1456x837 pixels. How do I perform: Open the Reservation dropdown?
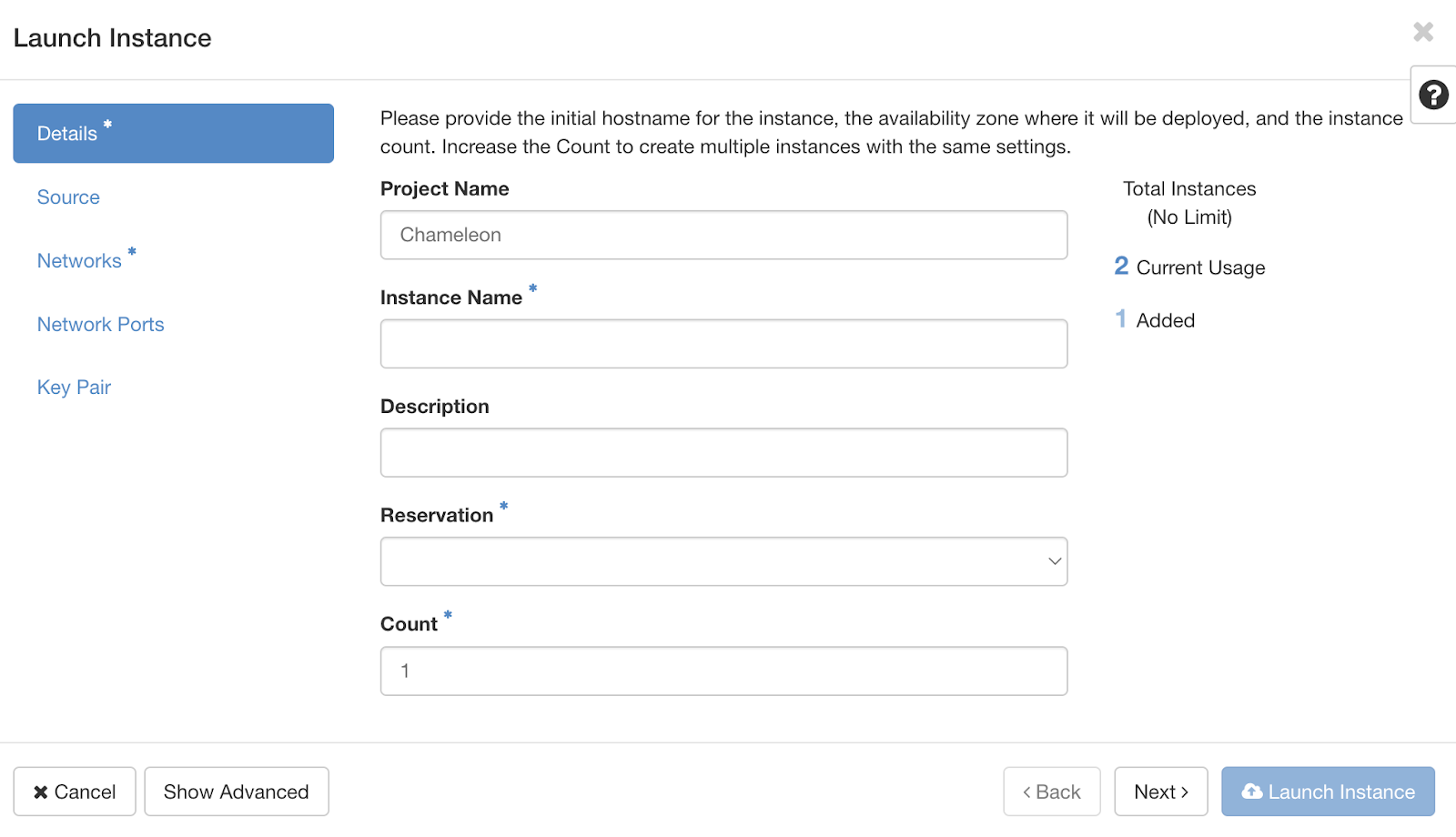pos(723,561)
